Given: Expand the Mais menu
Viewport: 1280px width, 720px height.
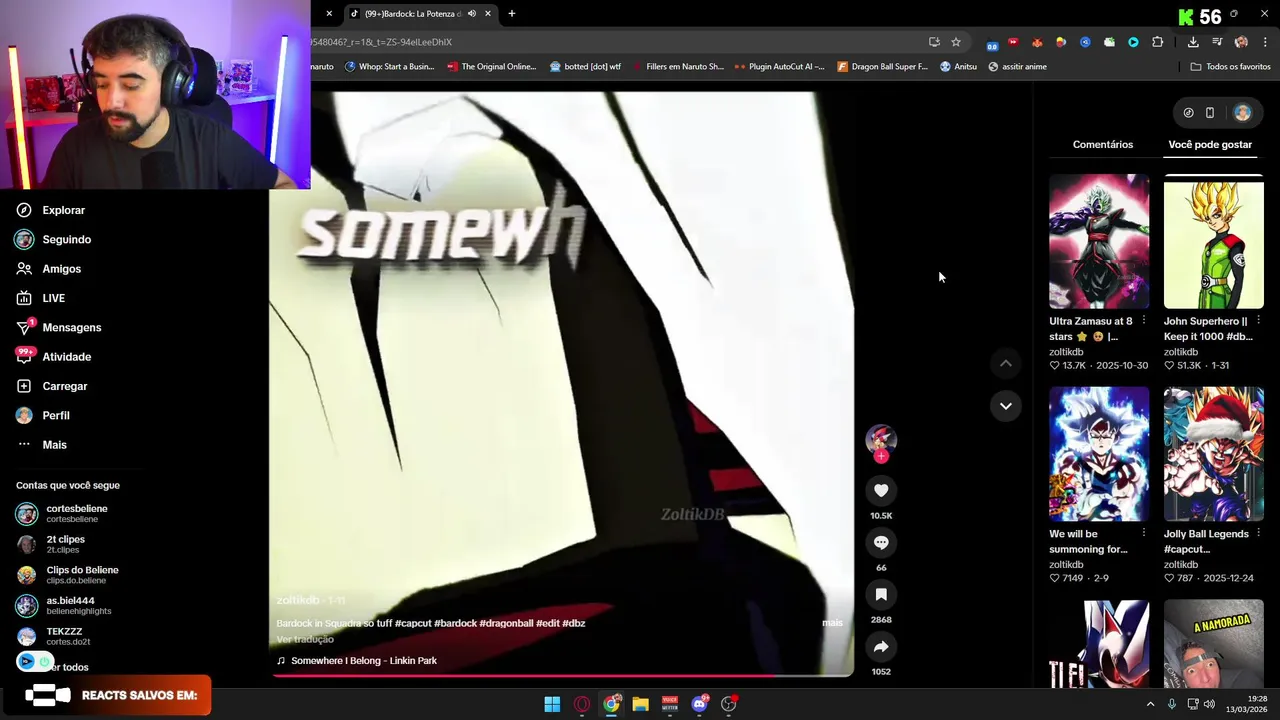Looking at the screenshot, I should pos(41,444).
